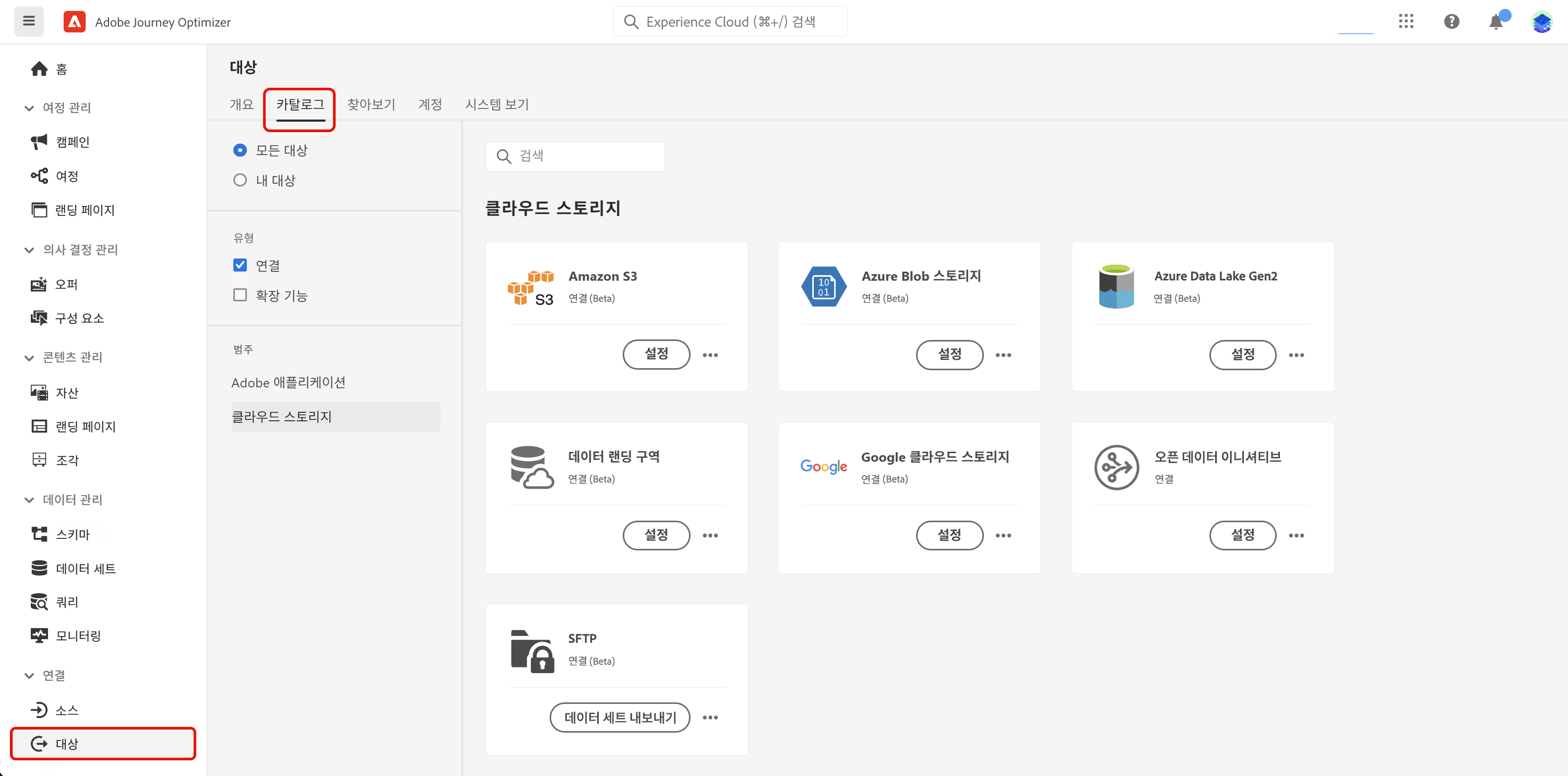Collapse the 데이터 관리 section chevron
The image size is (1568, 776).
[29, 499]
